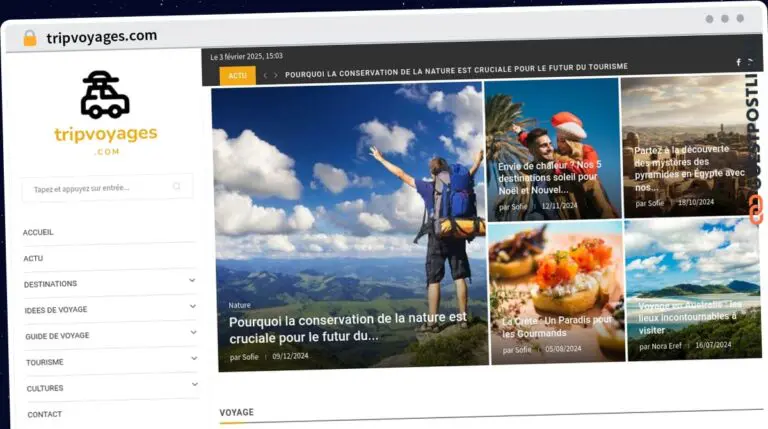The height and width of the screenshot is (429, 768).
Task: Expand the Destinations submenu
Action: pos(192,281)
